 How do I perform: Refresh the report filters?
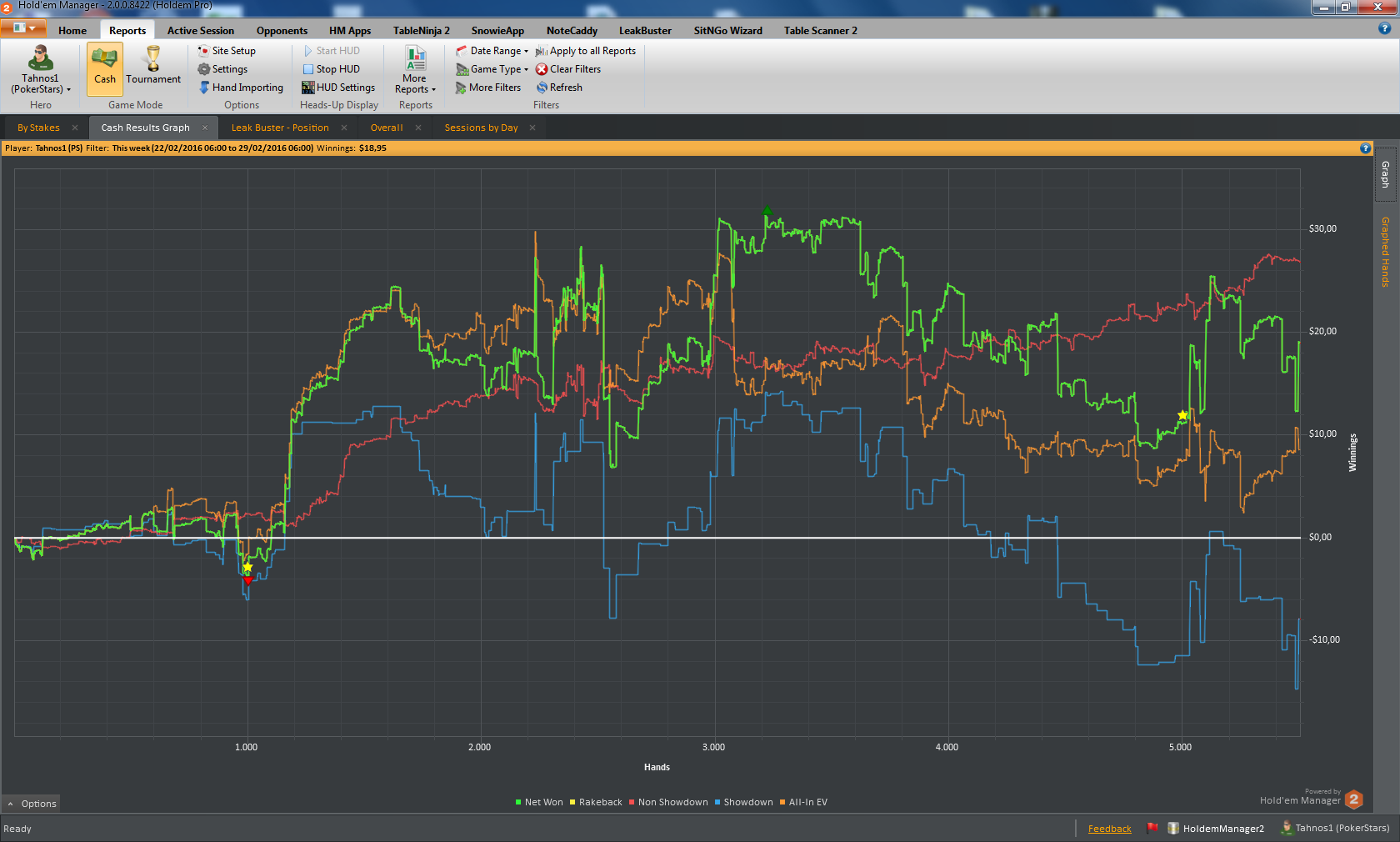click(559, 88)
